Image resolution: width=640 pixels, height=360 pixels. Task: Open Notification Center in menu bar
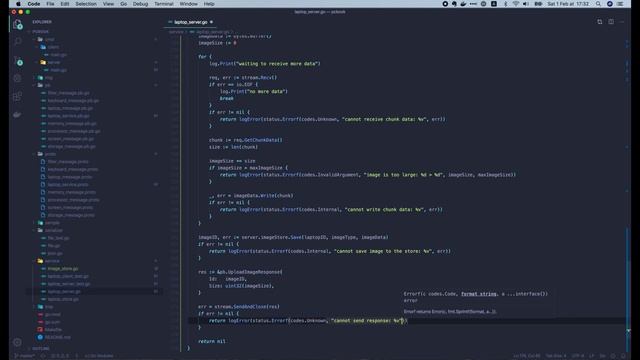tap(620, 4)
